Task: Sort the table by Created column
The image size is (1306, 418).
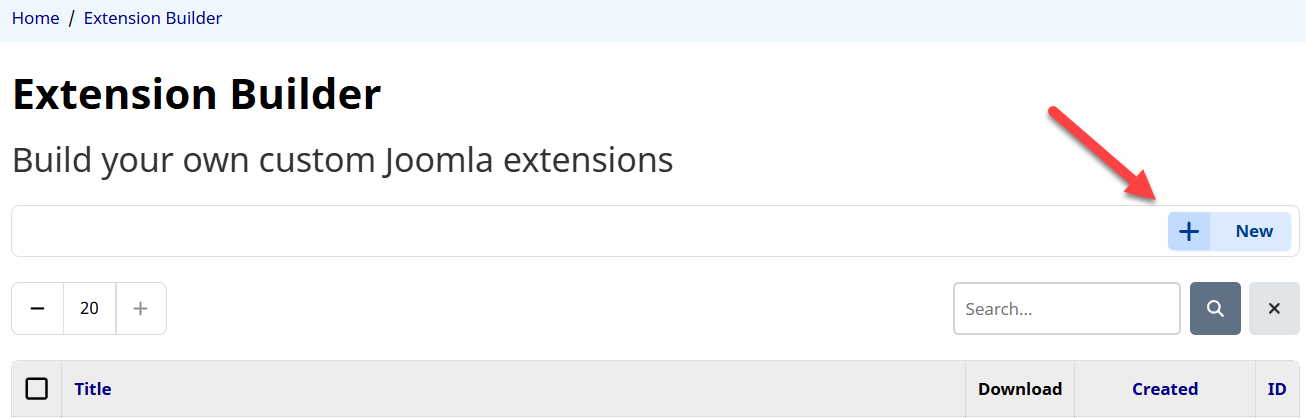Action: 1164,389
